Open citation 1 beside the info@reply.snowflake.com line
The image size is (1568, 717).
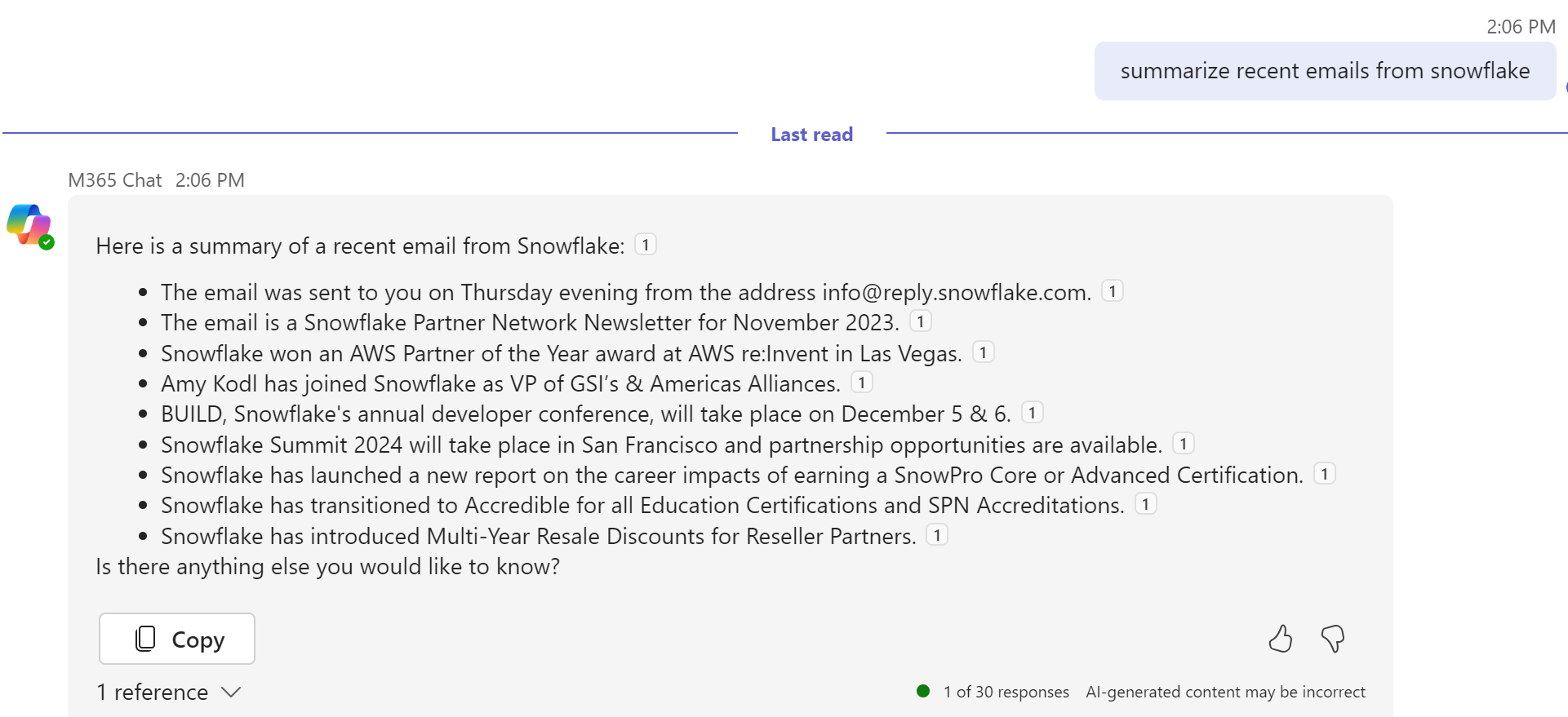coord(1112,291)
